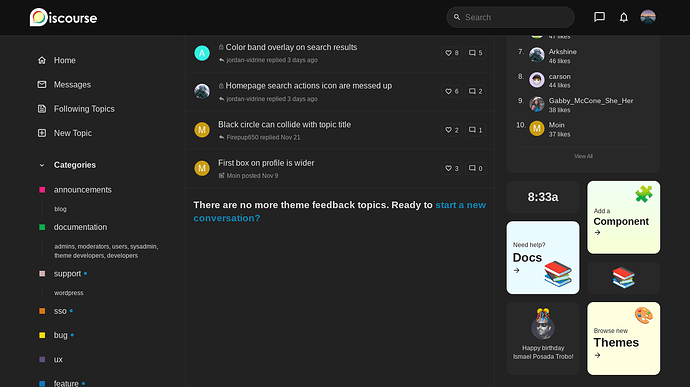The image size is (690, 387).
Task: Click heart count on Black circle topic
Action: pyautogui.click(x=451, y=130)
